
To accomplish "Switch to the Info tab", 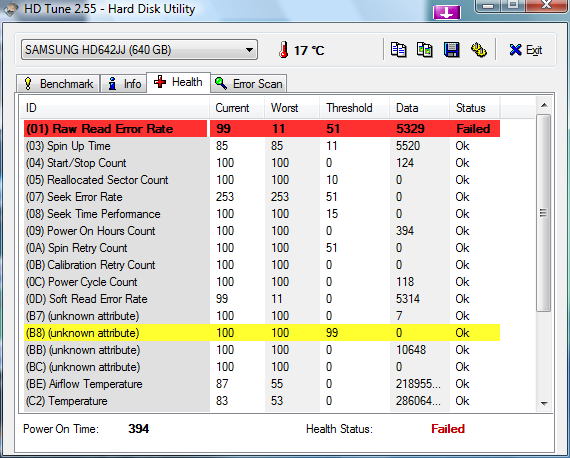I will pos(124,84).
